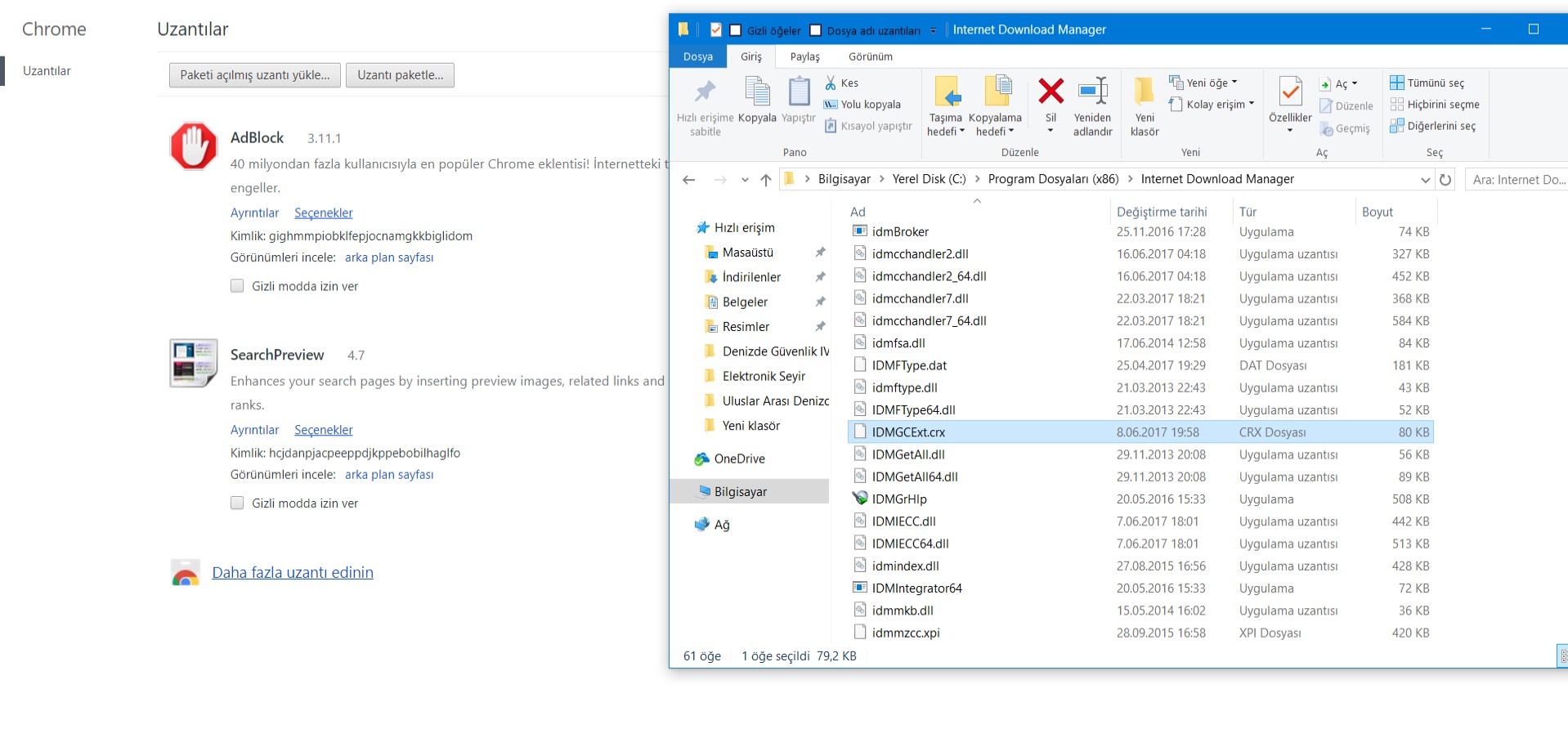Click the Kopyala copy icon
The height and width of the screenshot is (747, 1568).
pyautogui.click(x=757, y=92)
